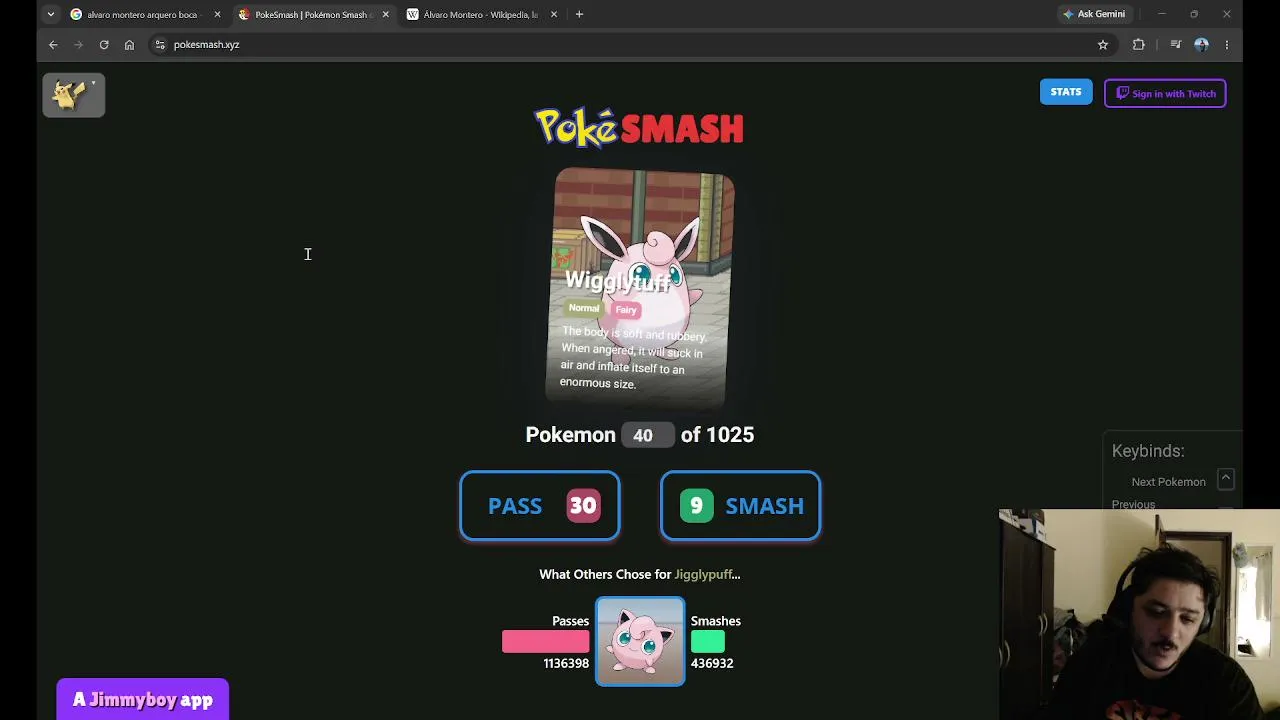Click the PokéSMASH logo
The image size is (1280, 720).
click(639, 127)
